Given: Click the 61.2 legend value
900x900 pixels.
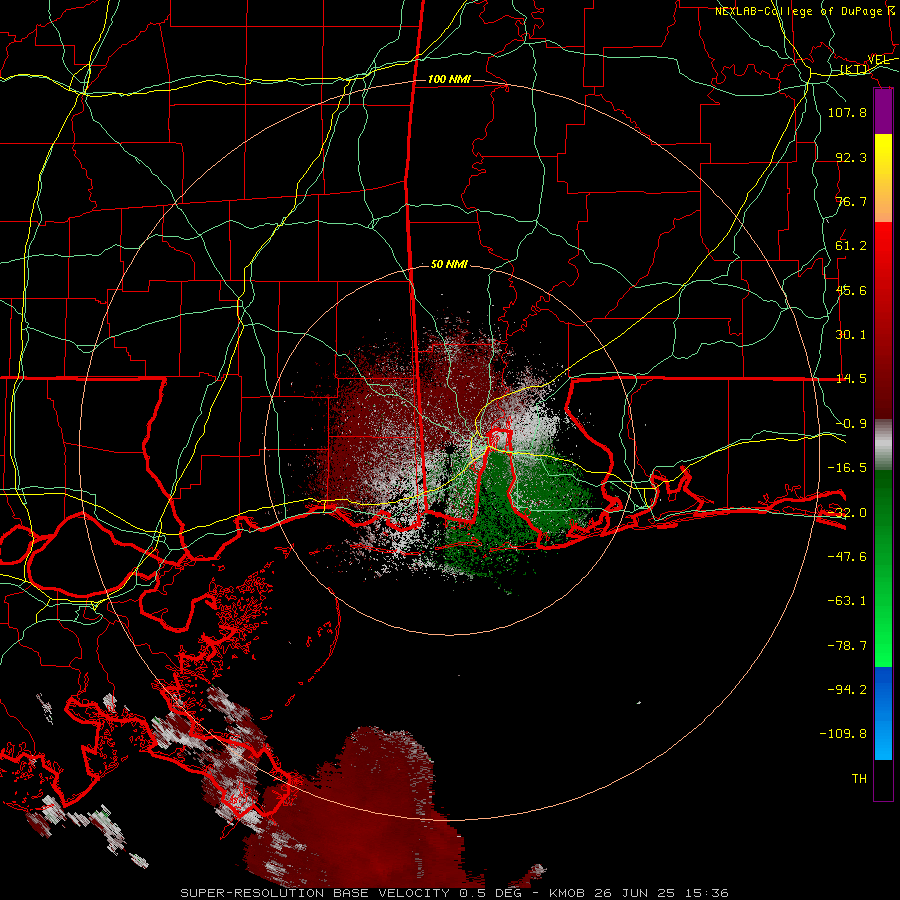Looking at the screenshot, I should (x=851, y=246).
